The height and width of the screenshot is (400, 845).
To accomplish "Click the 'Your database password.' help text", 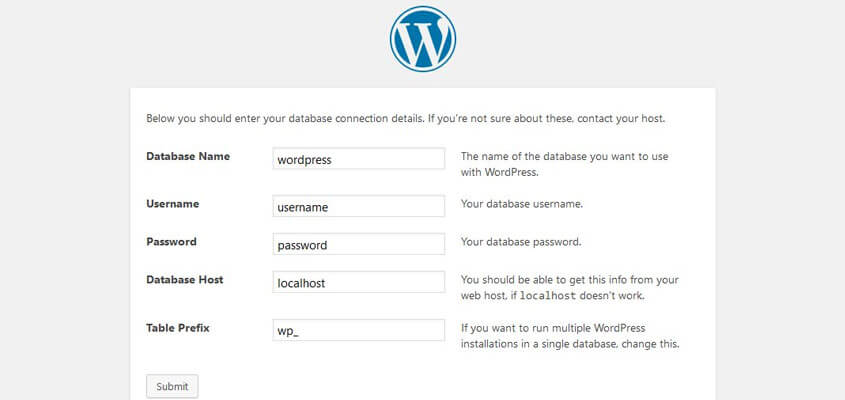I will coord(521,242).
